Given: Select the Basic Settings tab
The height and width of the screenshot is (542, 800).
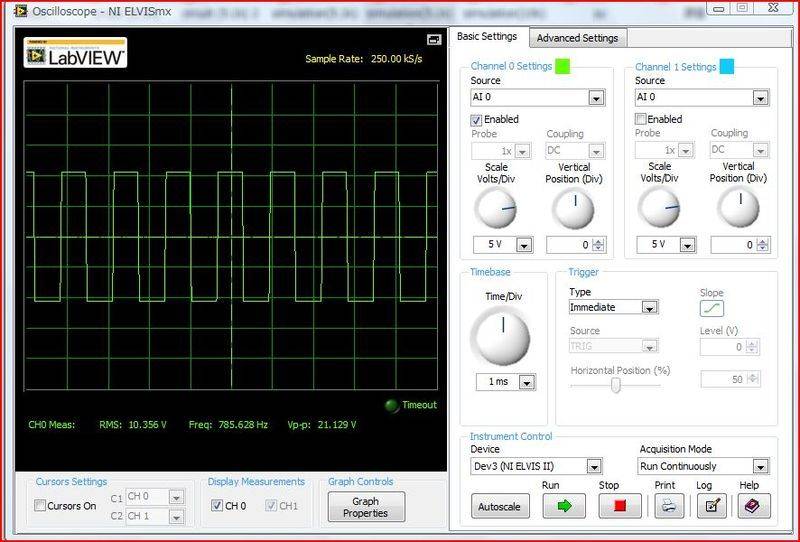Looking at the screenshot, I should pyautogui.click(x=487, y=37).
